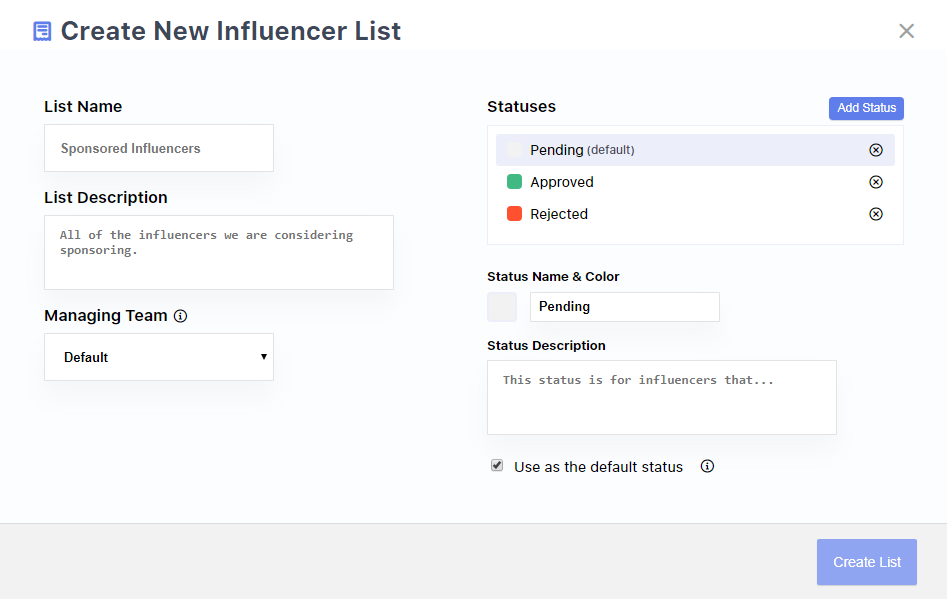Toggle Use as the default status checkbox
Screen dimensions: 947x599
click(x=496, y=466)
